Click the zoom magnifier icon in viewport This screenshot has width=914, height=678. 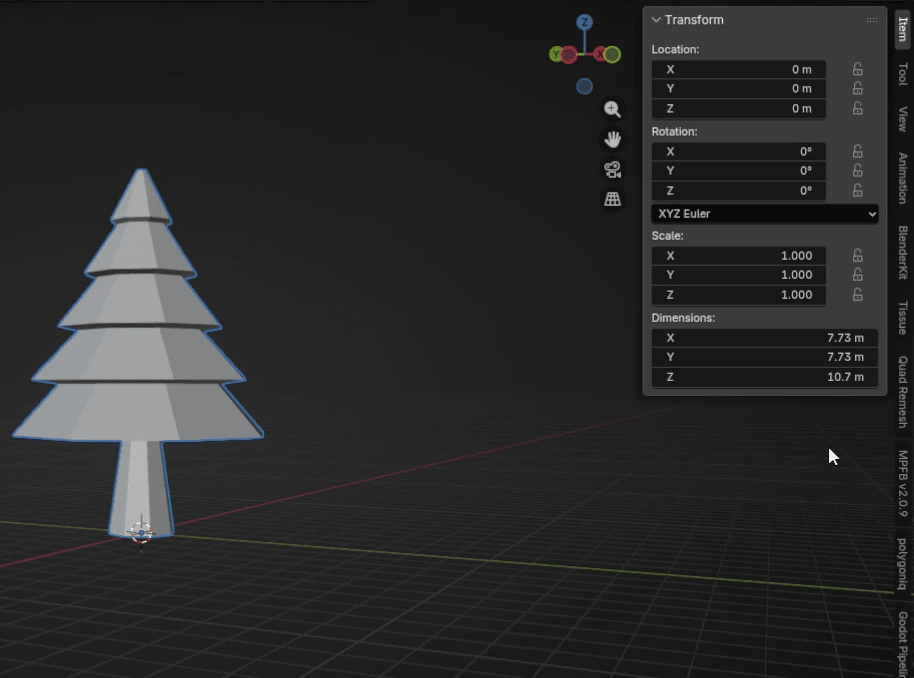(x=612, y=110)
